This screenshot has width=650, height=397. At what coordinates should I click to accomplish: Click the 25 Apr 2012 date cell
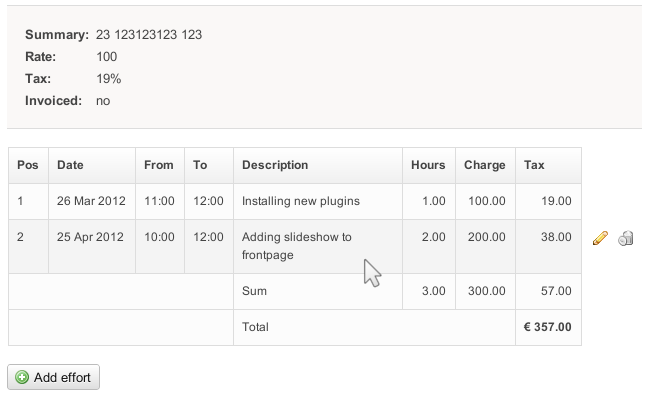click(x=92, y=246)
